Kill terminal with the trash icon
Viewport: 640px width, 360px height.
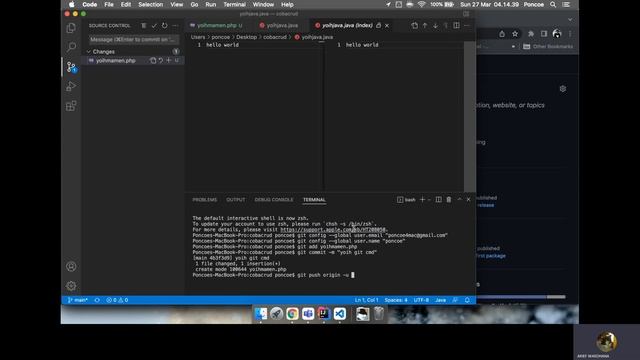[x=449, y=199]
